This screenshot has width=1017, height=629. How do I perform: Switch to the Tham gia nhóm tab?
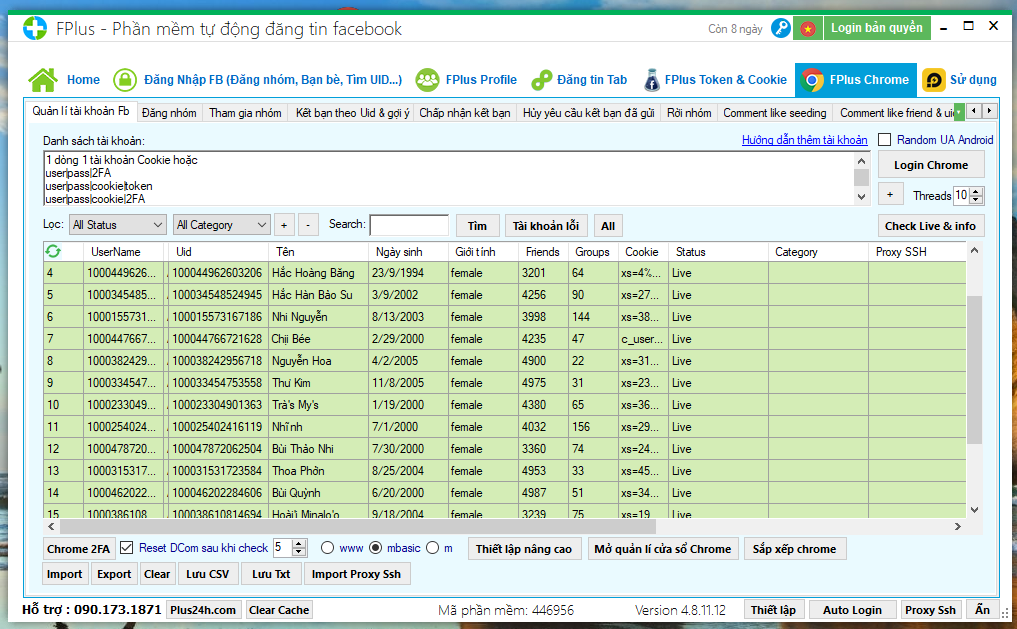coord(245,113)
